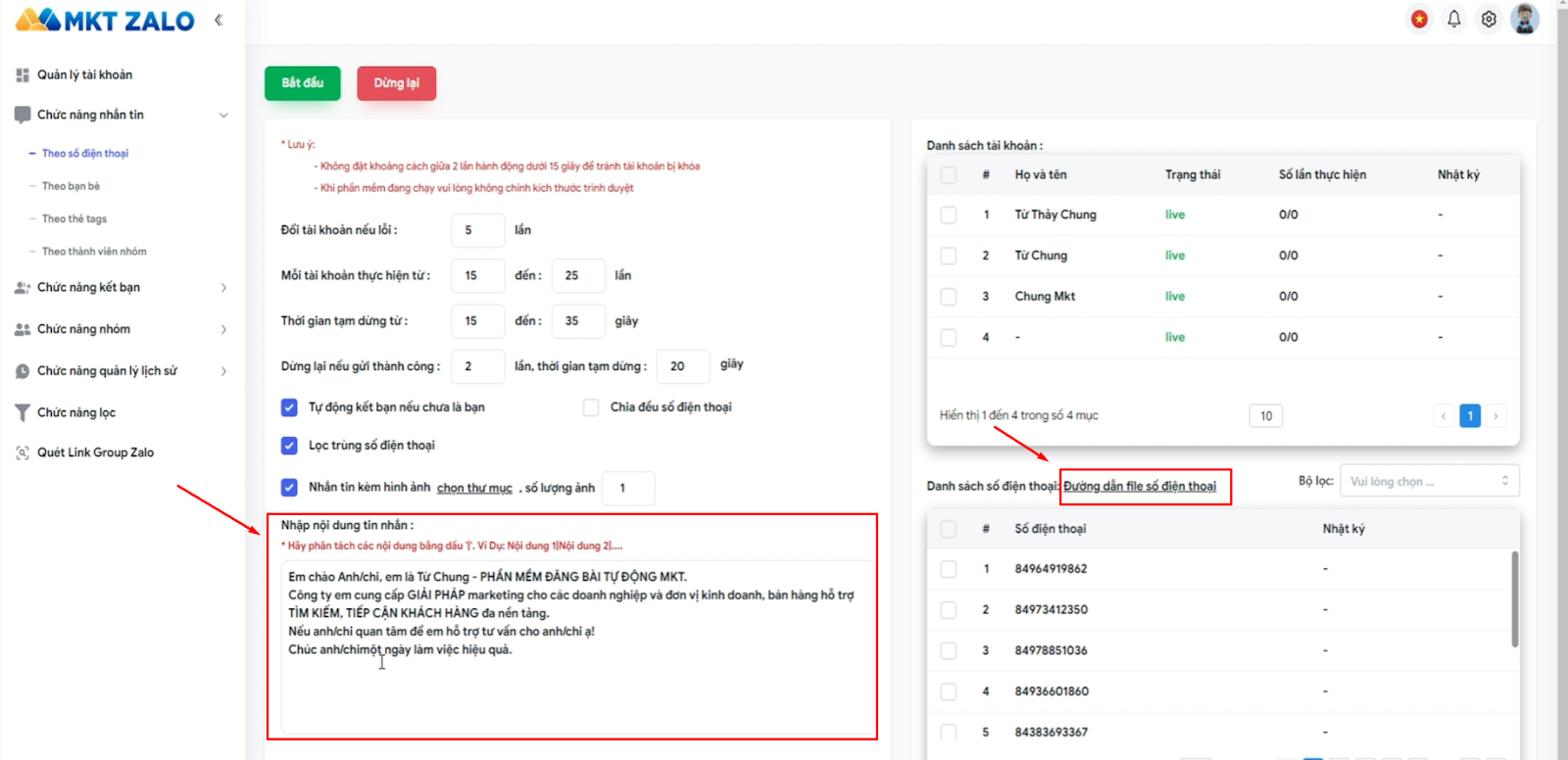The height and width of the screenshot is (760, 1568).
Task: Click the Vietnam flag language icon
Action: 1419,19
